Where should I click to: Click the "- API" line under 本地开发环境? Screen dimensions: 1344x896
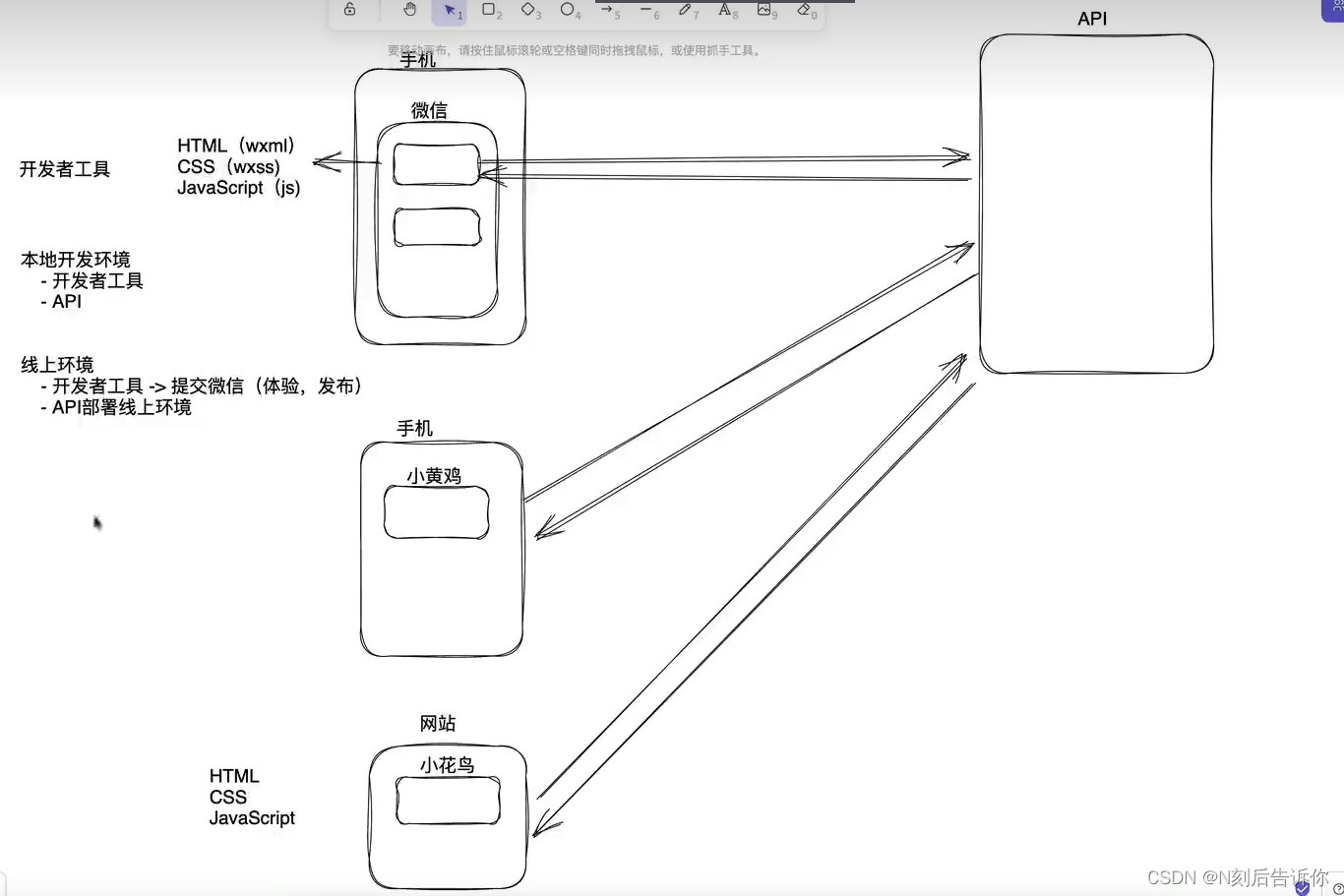coord(61,302)
